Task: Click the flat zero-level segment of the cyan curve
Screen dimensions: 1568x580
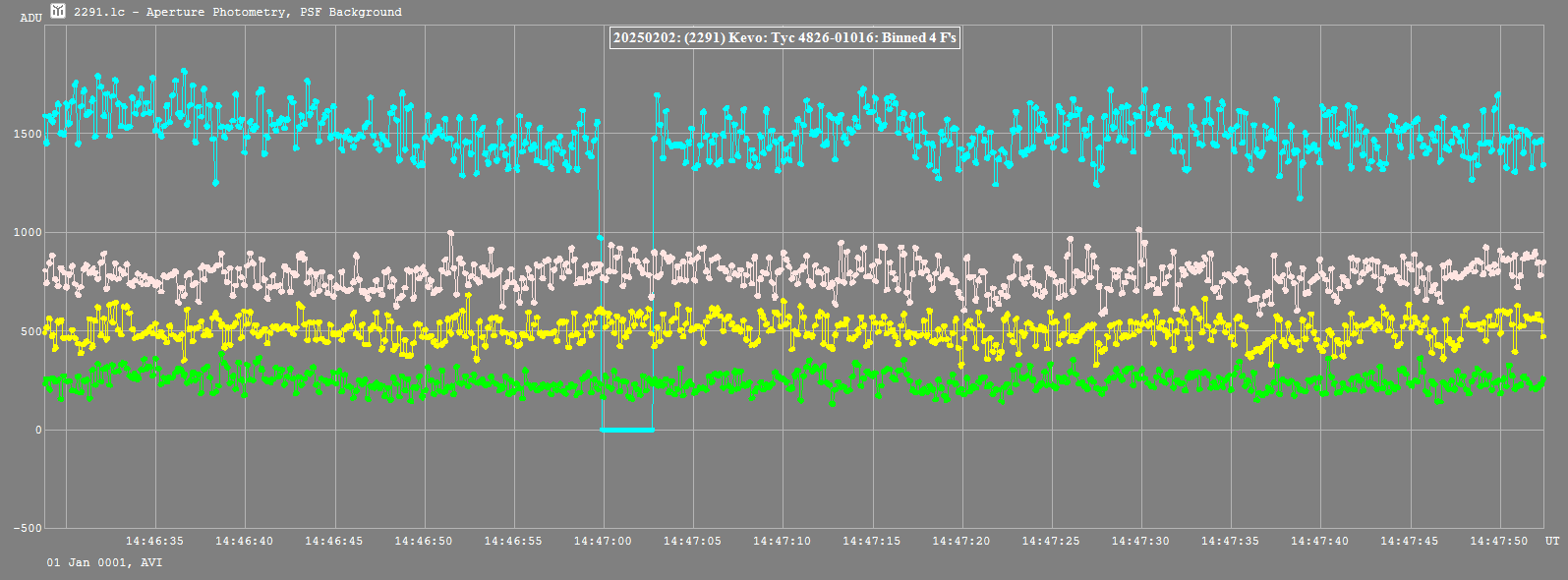Action: click(x=627, y=430)
